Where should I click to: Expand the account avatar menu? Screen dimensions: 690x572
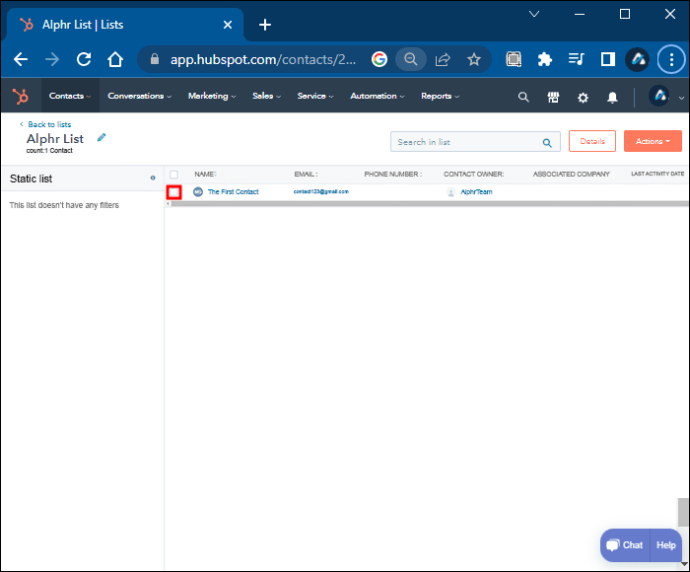pos(665,97)
